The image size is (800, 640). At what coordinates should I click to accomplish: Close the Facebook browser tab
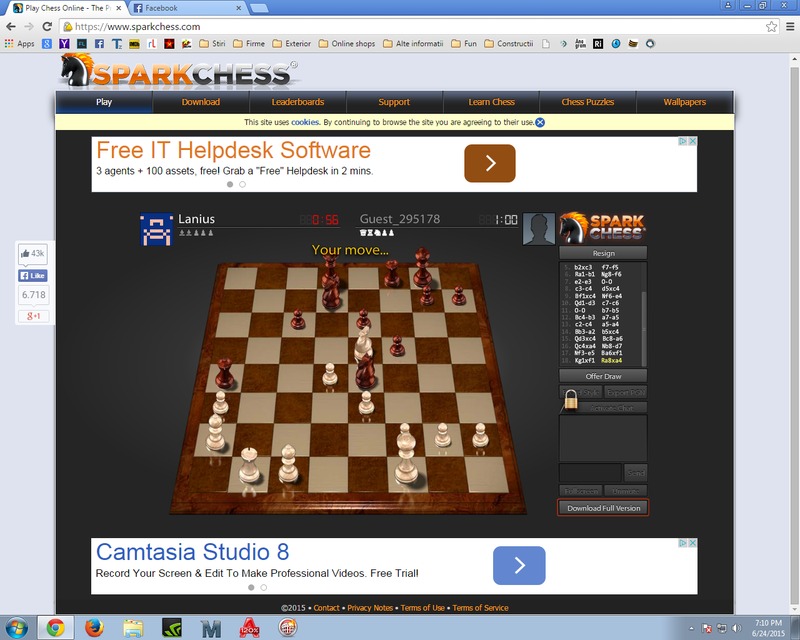pos(238,8)
